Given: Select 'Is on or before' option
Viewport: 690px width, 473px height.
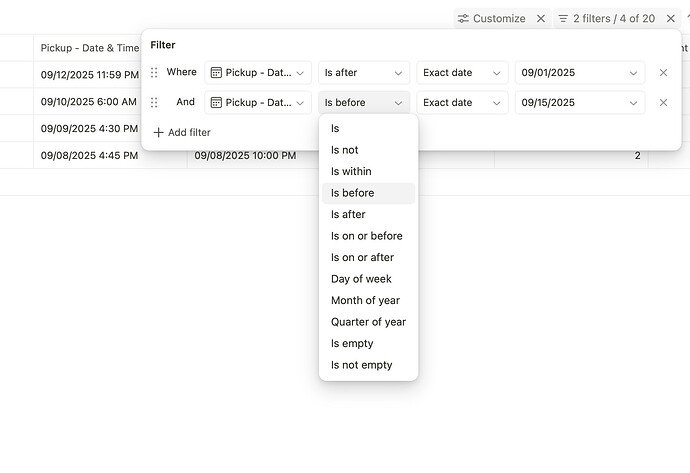Looking at the screenshot, I should [x=366, y=236].
